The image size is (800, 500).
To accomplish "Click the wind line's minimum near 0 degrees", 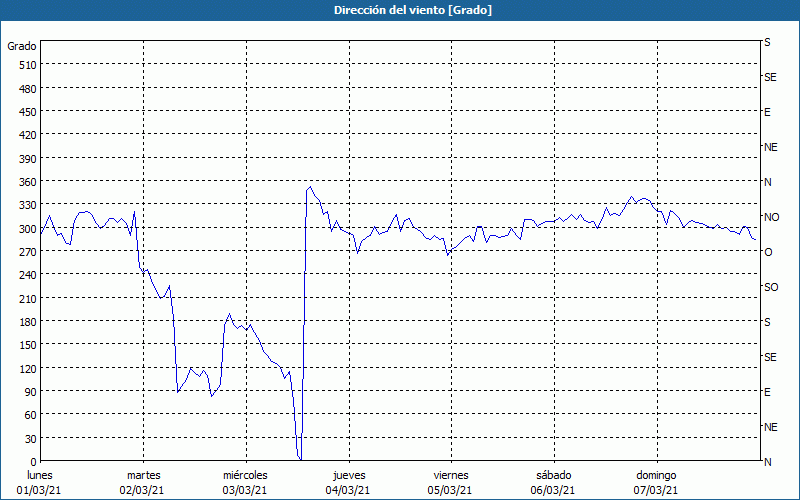I will point(301,460).
